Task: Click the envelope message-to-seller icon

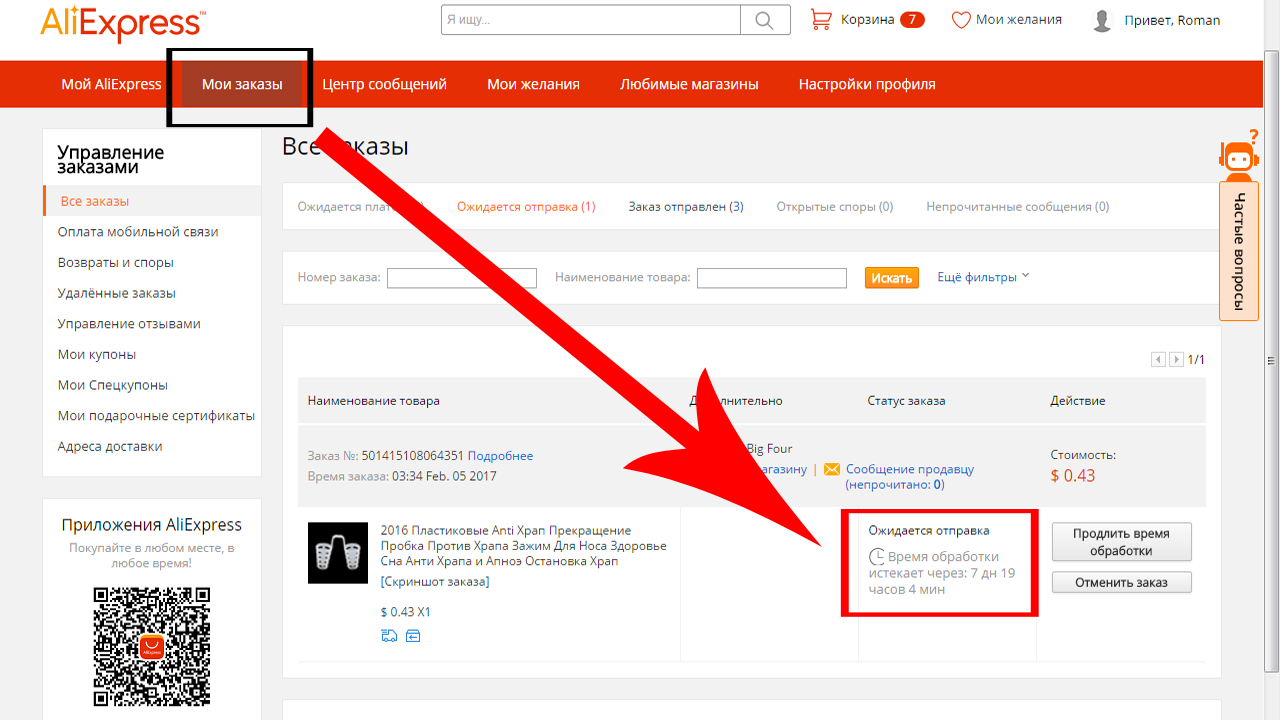Action: tap(832, 469)
